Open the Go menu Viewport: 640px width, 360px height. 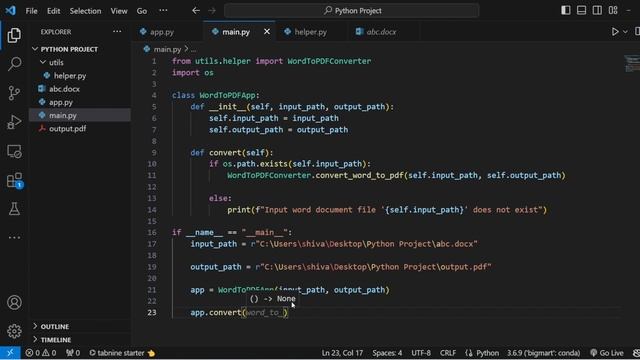click(x=142, y=11)
